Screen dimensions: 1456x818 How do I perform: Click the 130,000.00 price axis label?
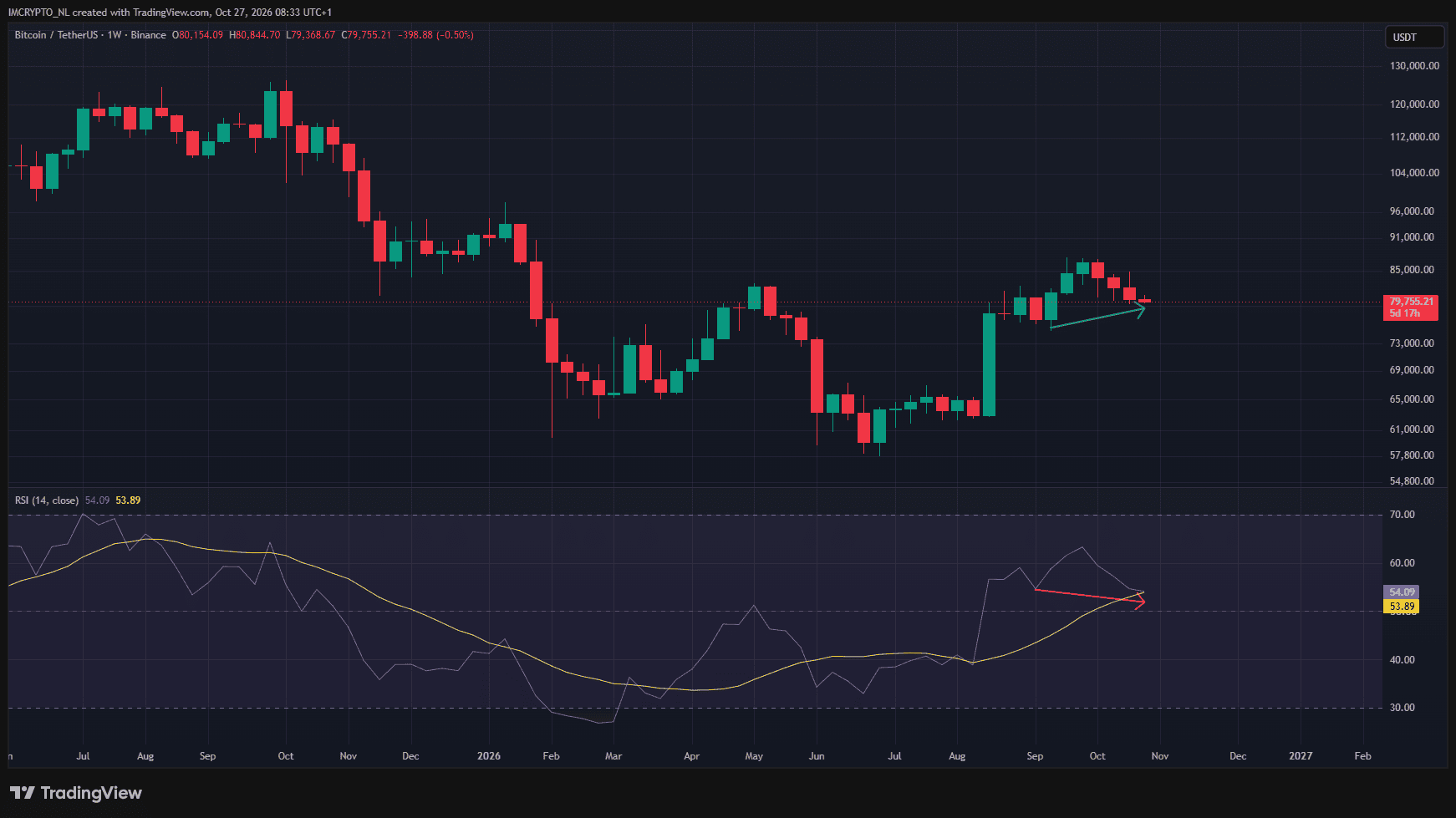pyautogui.click(x=1414, y=66)
